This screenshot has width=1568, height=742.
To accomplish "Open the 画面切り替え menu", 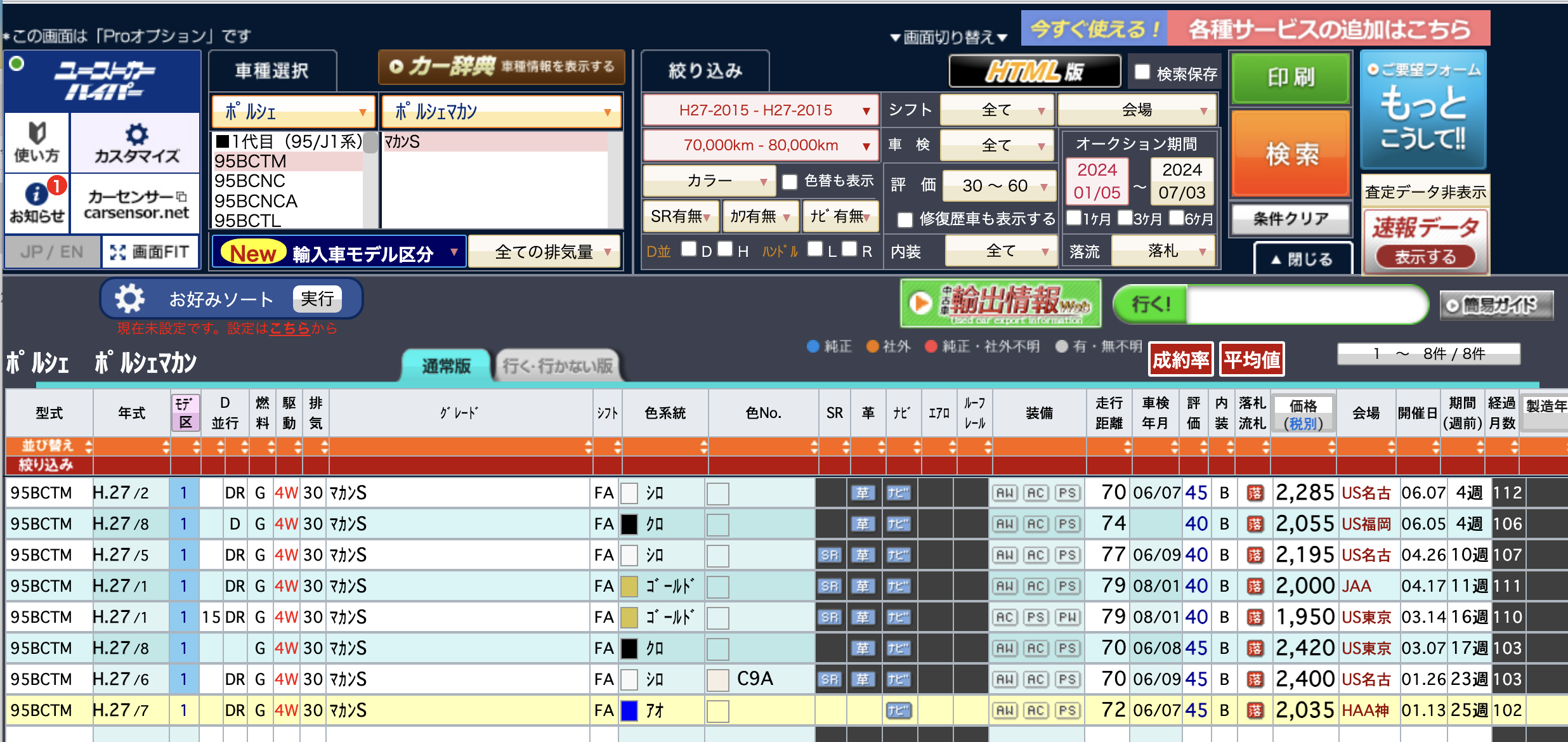I will (x=949, y=37).
